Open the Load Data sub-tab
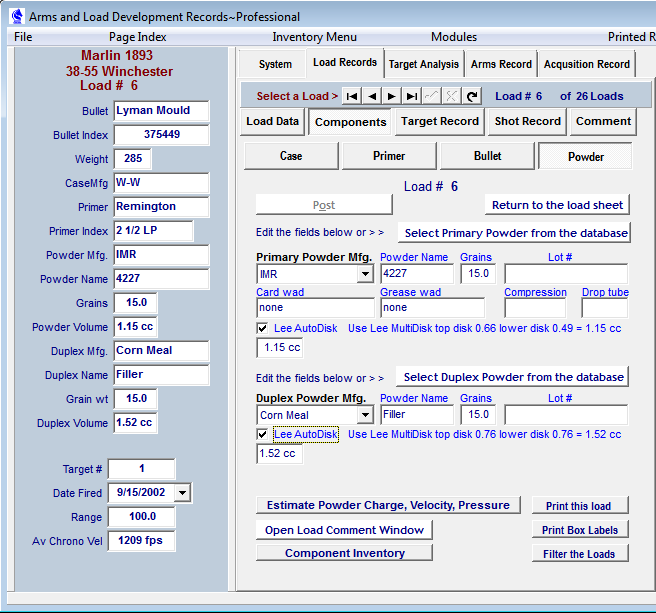The height and width of the screenshot is (613, 656). tap(272, 121)
